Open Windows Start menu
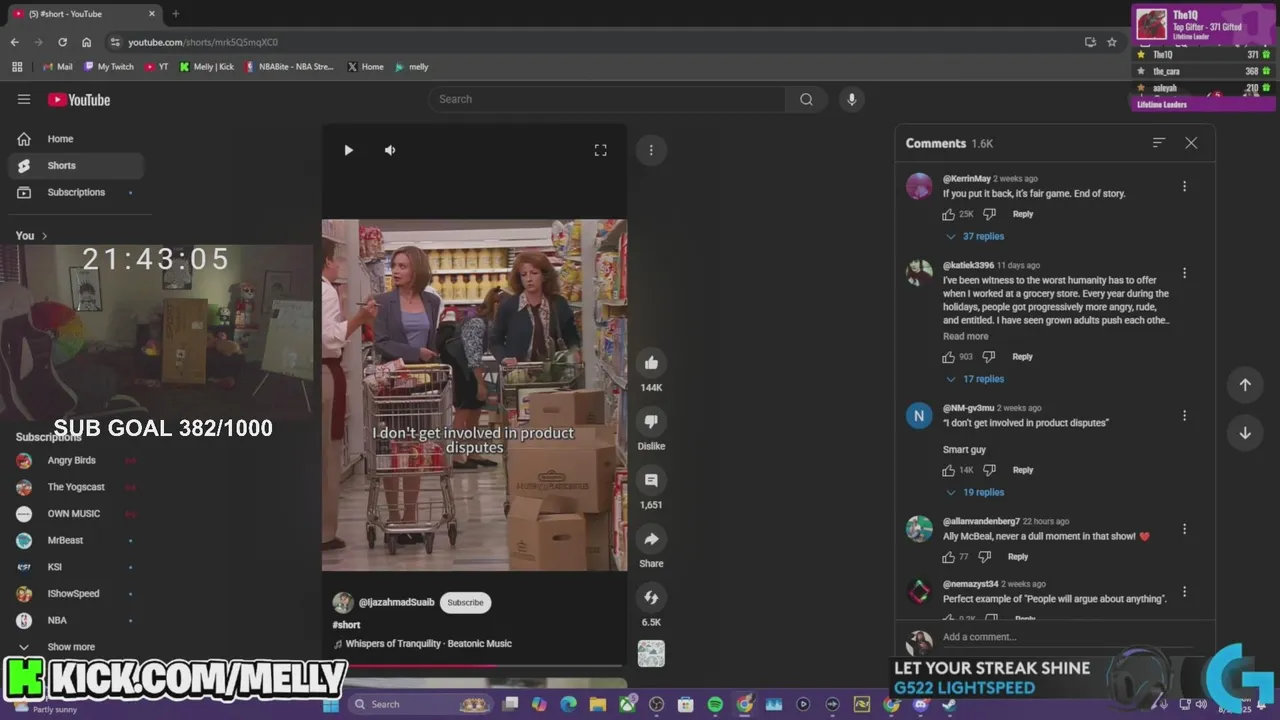Image resolution: width=1280 pixels, height=720 pixels. point(331,704)
